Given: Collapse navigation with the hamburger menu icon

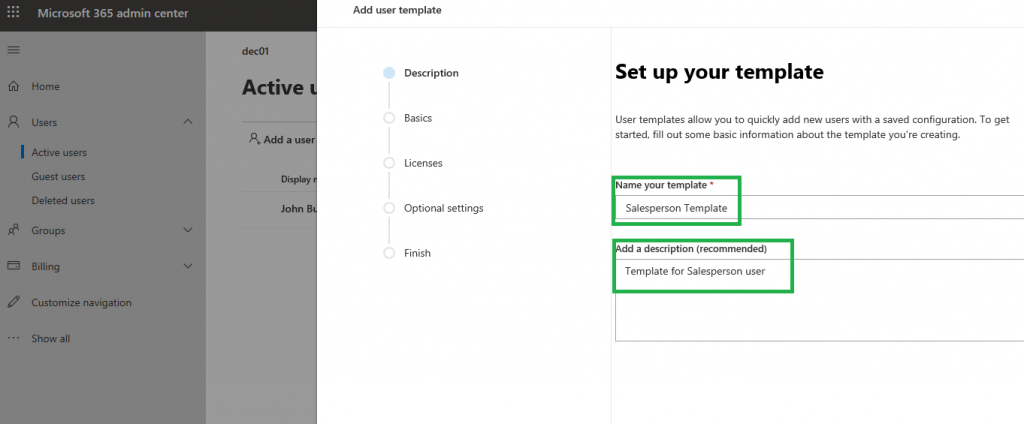Looking at the screenshot, I should (x=13, y=50).
